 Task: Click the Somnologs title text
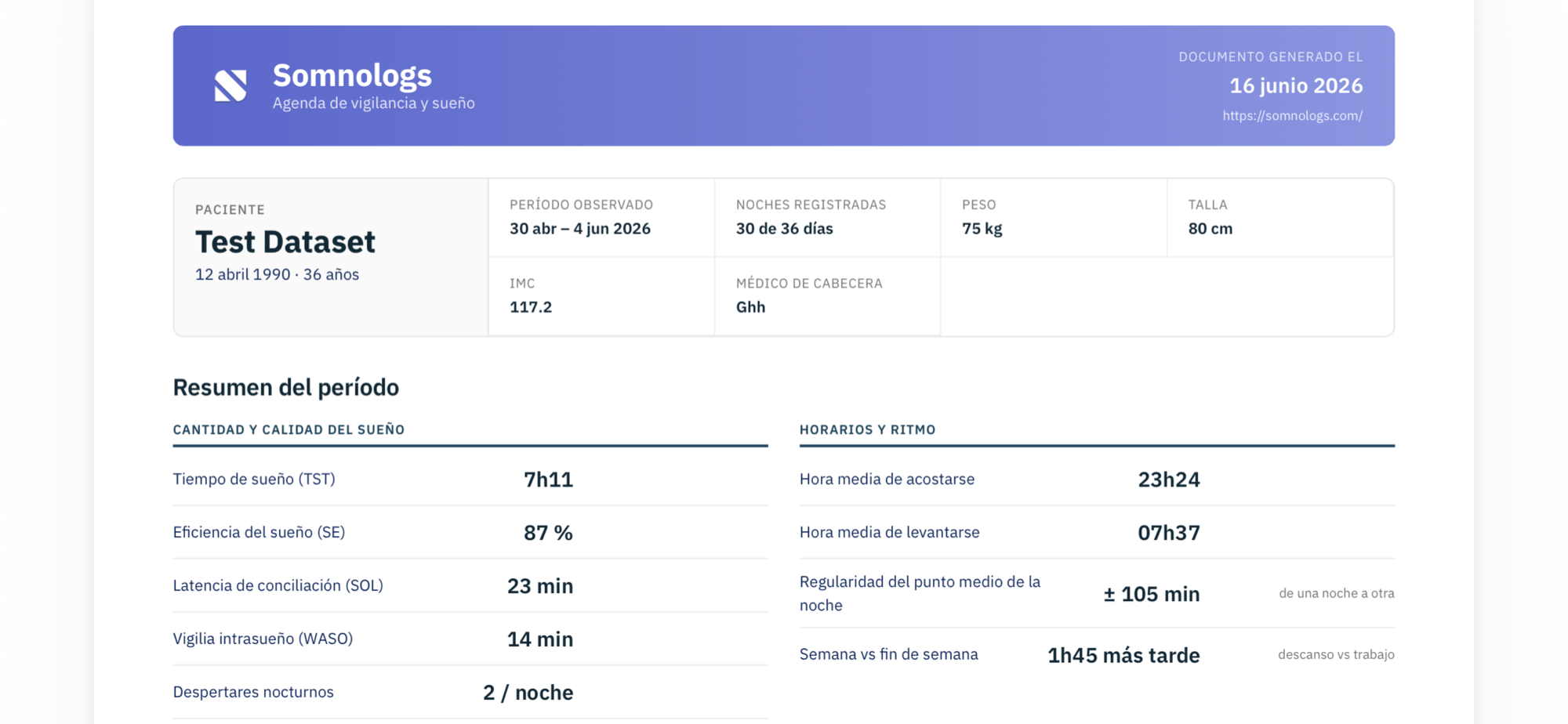[352, 75]
